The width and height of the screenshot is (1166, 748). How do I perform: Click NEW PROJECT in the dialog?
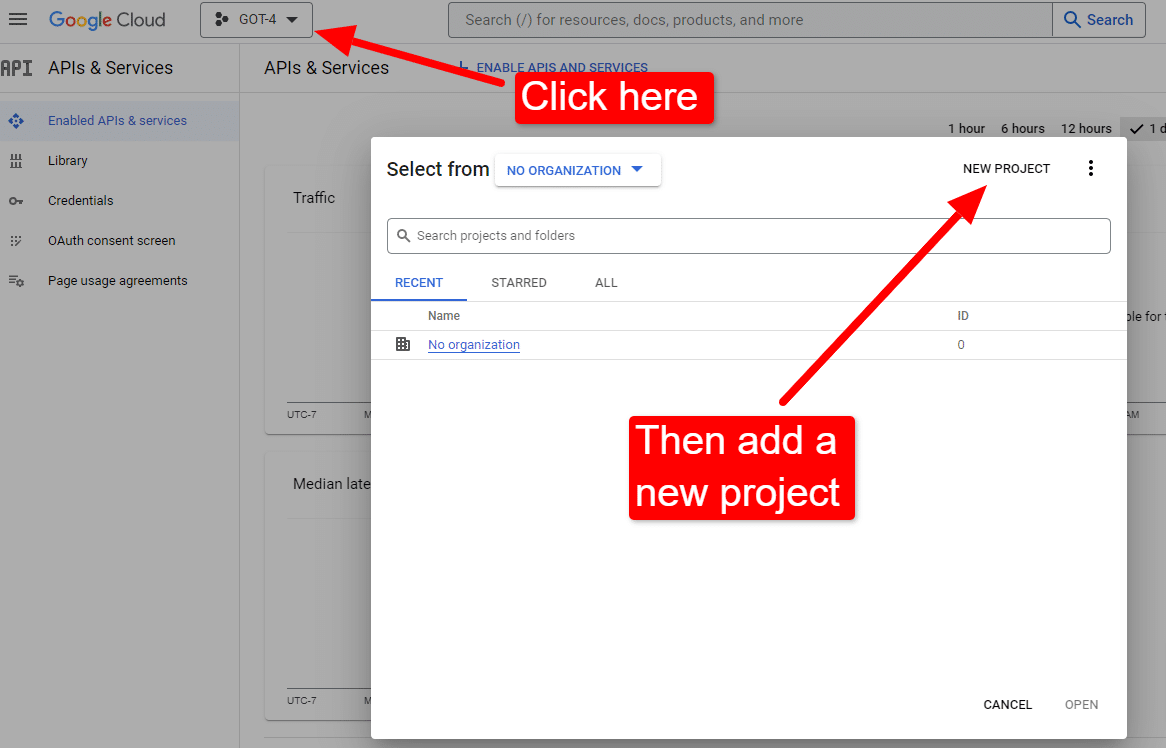1006,168
